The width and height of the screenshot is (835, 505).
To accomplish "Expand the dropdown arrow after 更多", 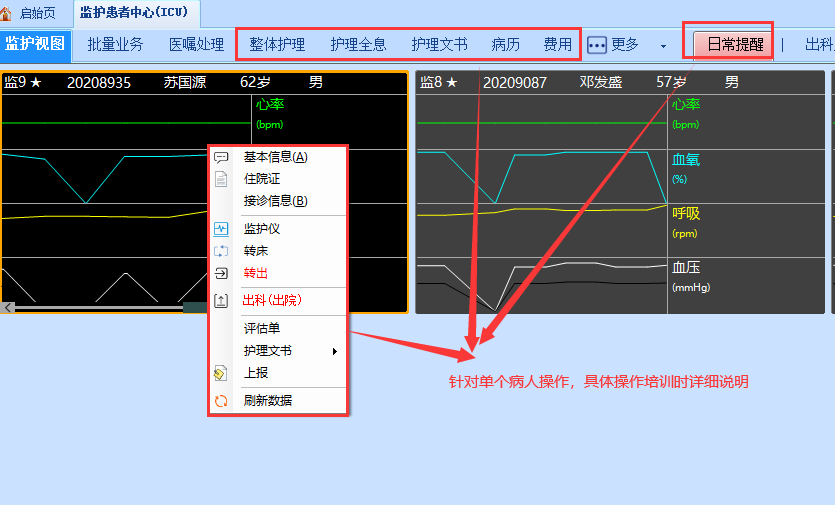I will click(663, 46).
